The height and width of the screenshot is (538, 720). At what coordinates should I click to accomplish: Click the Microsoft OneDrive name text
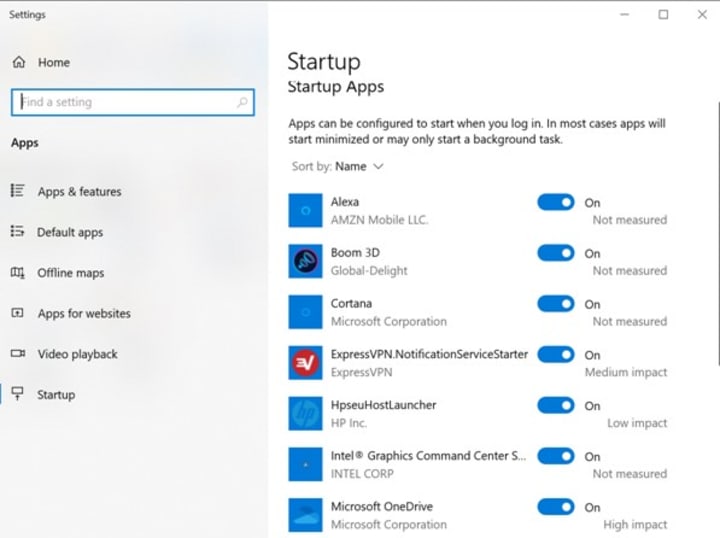(x=382, y=506)
